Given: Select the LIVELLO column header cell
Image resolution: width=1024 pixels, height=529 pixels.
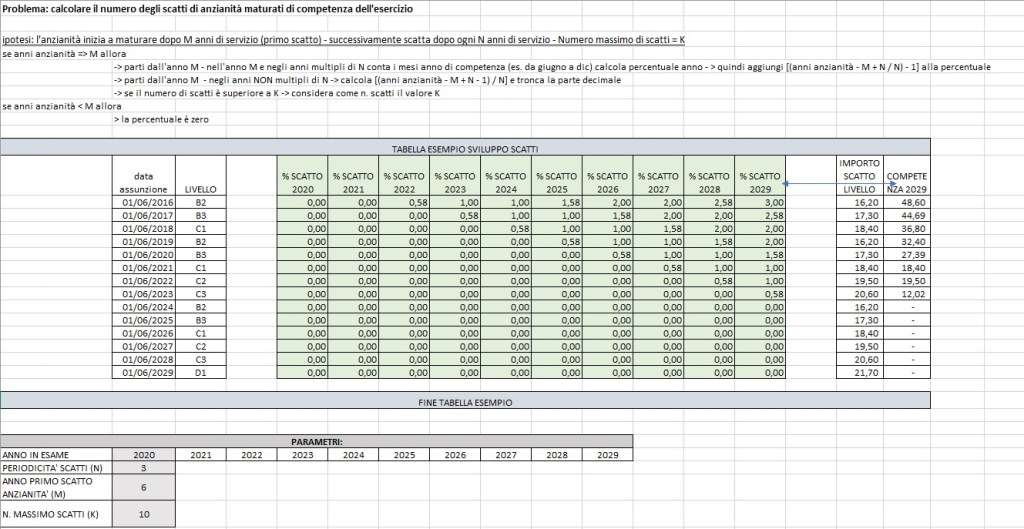Looking at the screenshot, I should (201, 188).
